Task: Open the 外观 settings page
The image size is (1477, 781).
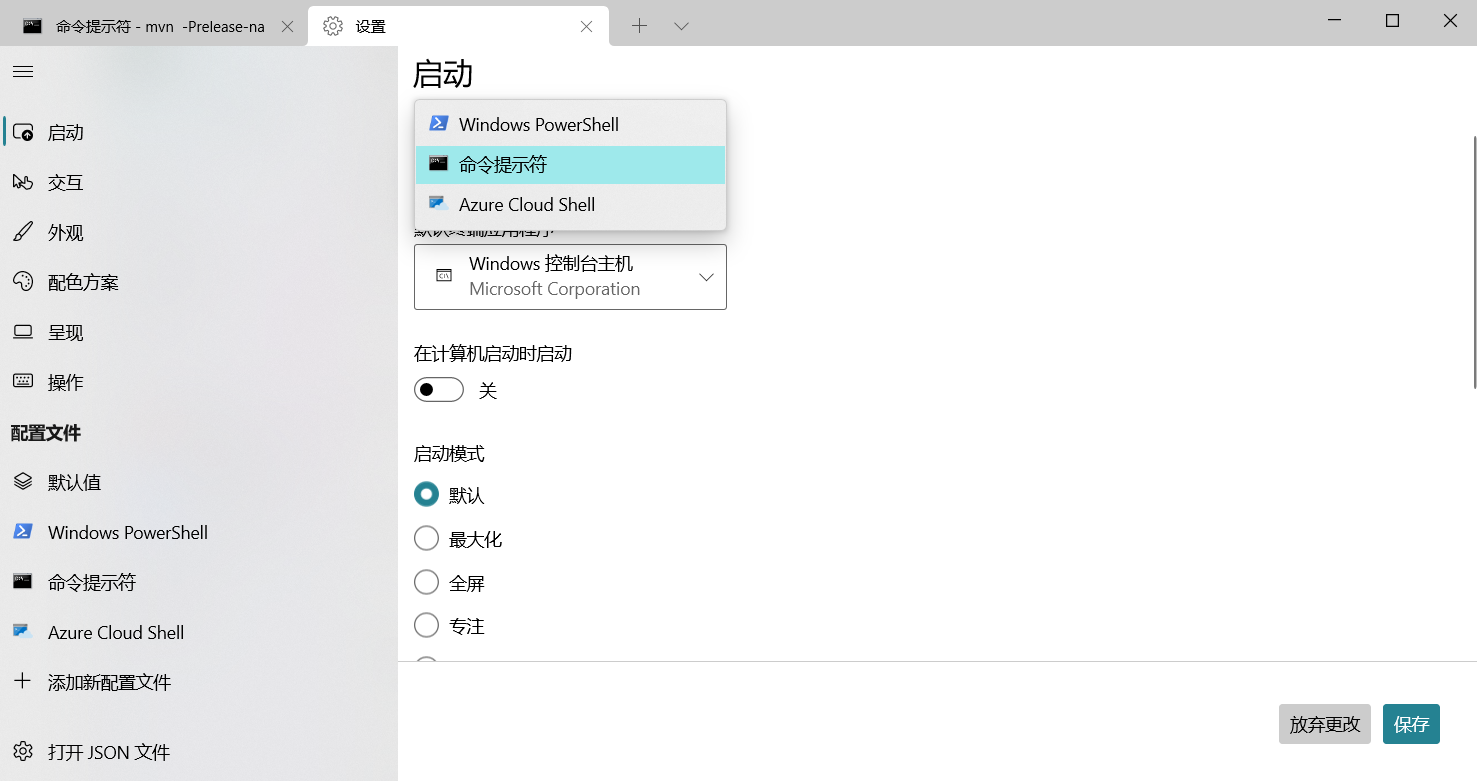Action: click(199, 232)
